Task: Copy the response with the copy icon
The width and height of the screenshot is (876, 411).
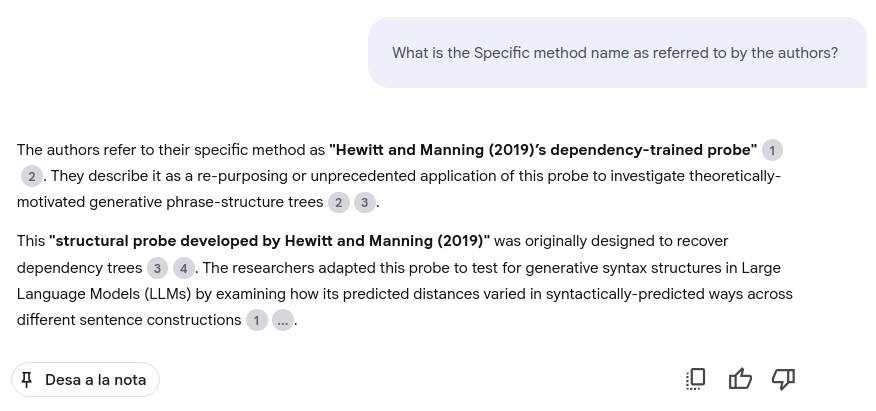Action: pyautogui.click(x=696, y=378)
